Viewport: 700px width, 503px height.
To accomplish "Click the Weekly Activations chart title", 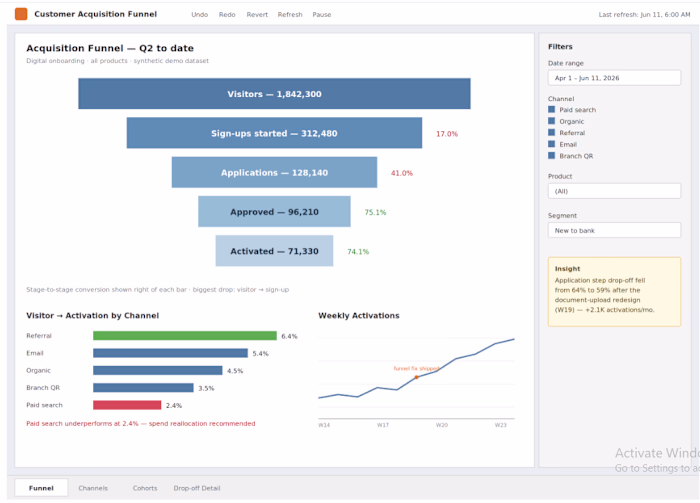I will tap(358, 316).
